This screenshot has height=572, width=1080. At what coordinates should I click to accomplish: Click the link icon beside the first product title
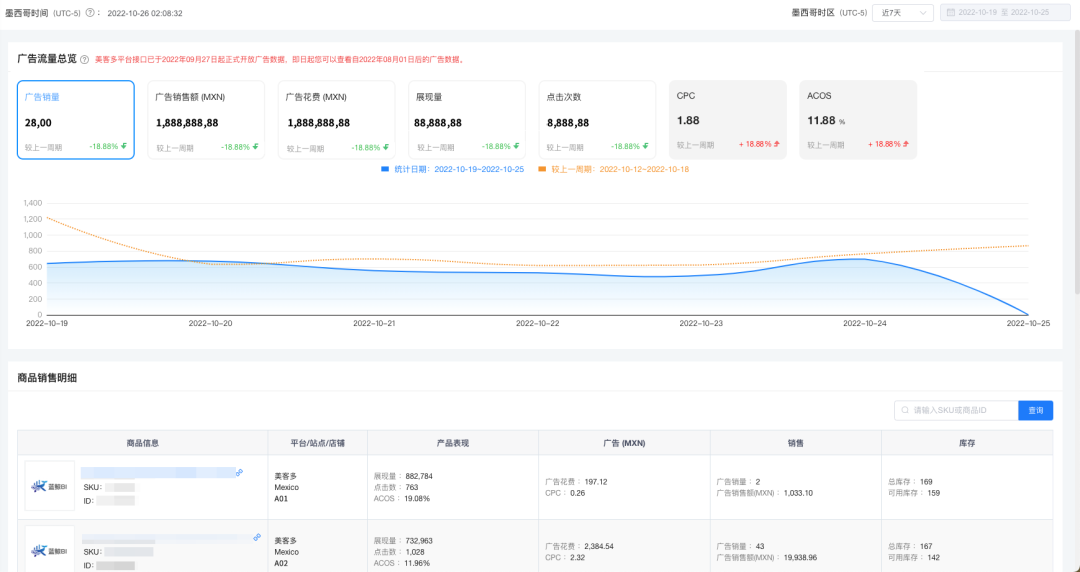(x=240, y=473)
